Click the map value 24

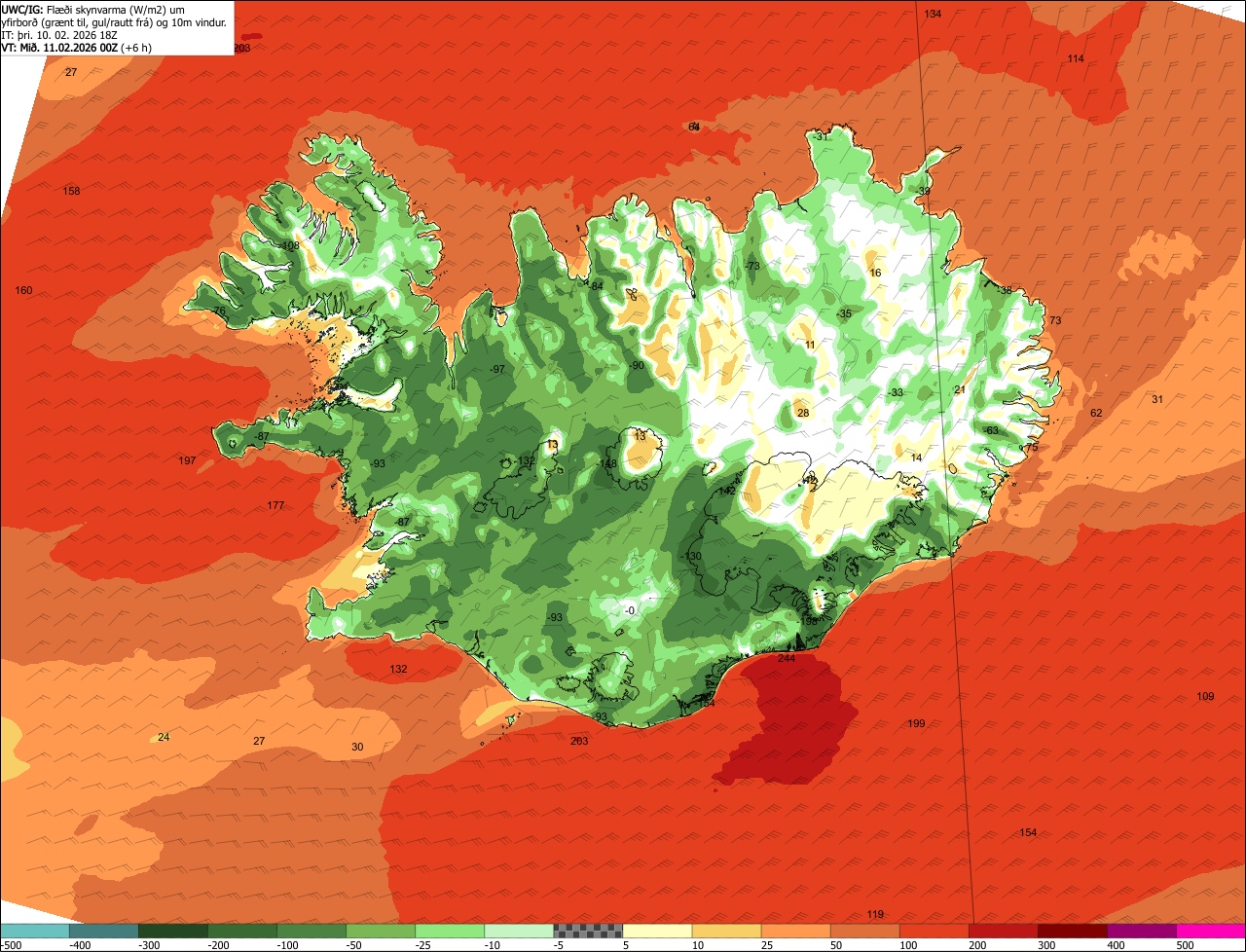(164, 738)
